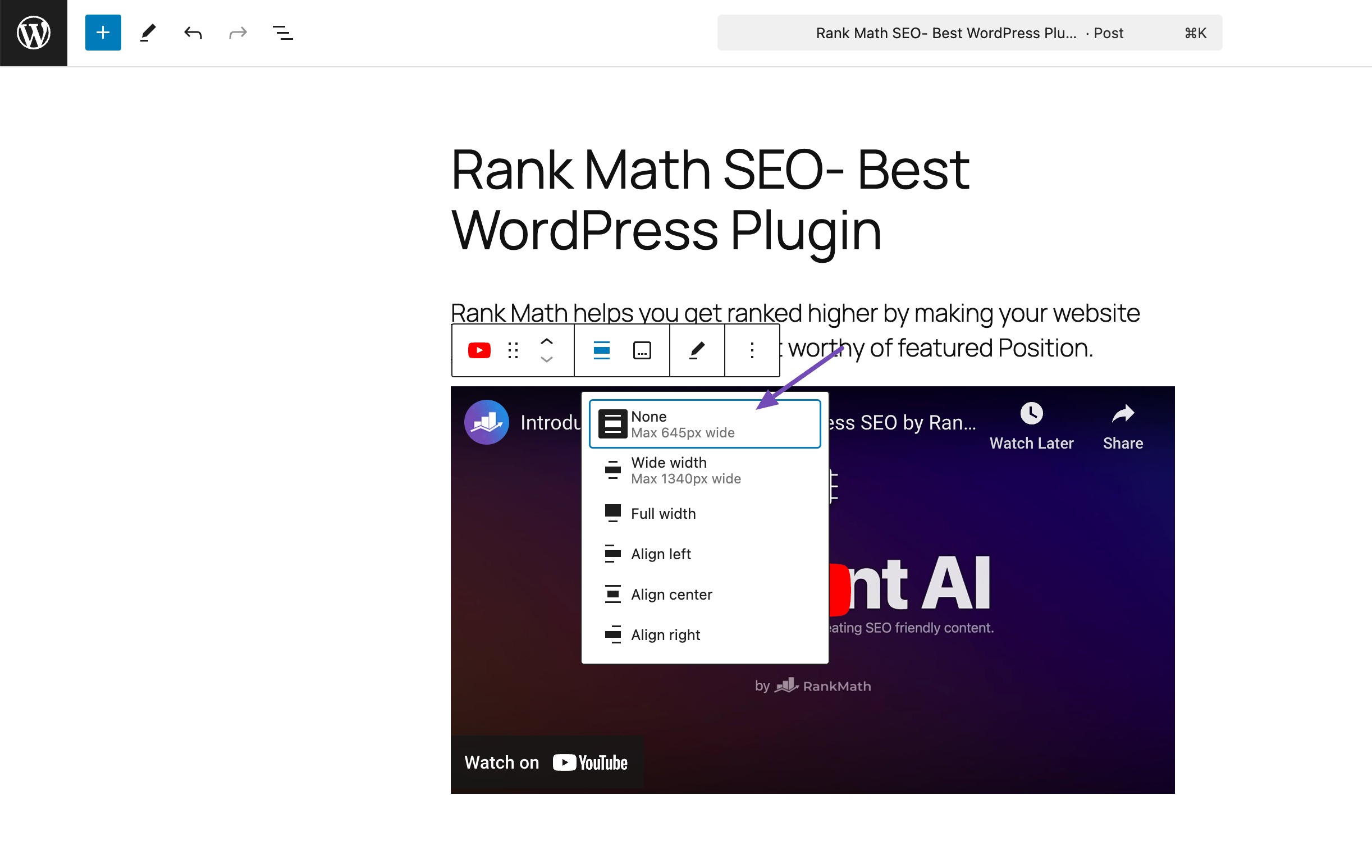This screenshot has height=868, width=1372.
Task: Select Align center from alignment menu
Action: tap(671, 594)
